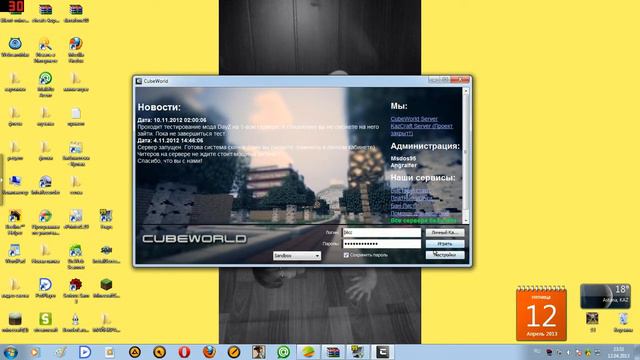
Task: Focus the Пароль password input field
Action: [x=382, y=244]
